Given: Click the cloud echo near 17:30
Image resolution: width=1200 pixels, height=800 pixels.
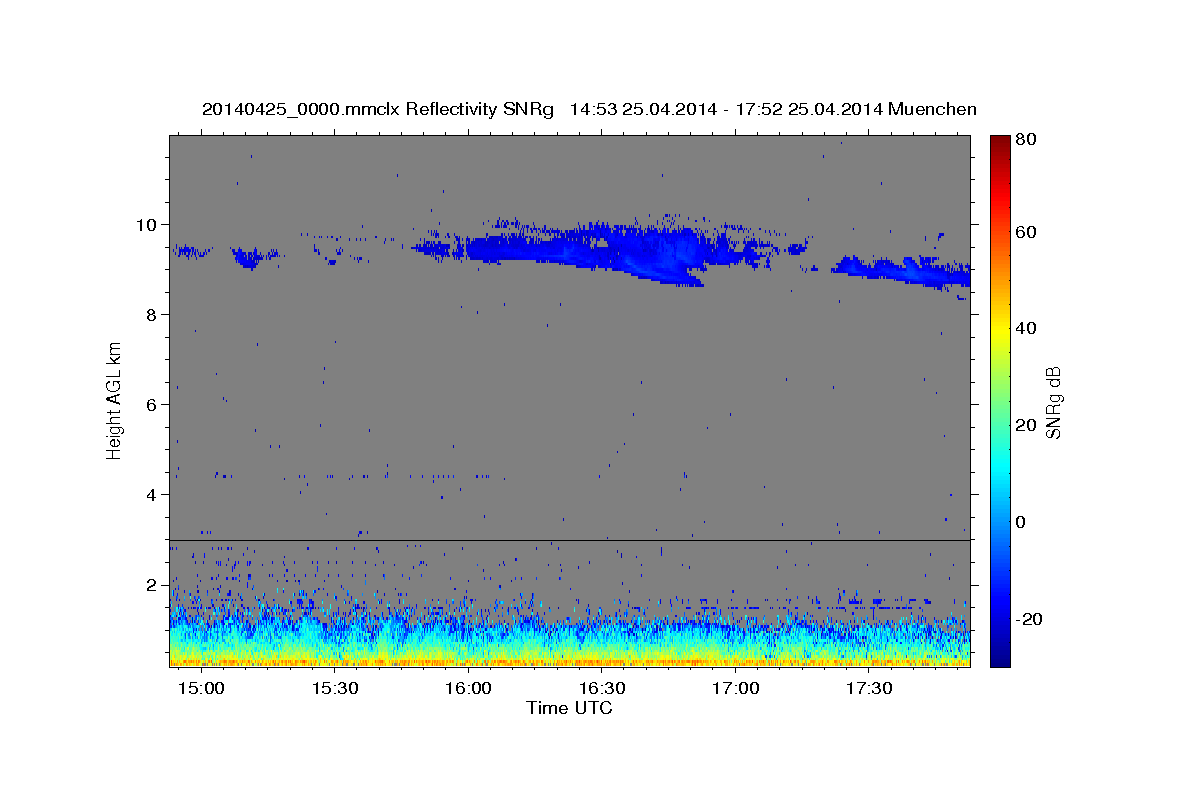Looking at the screenshot, I should coord(900,272).
